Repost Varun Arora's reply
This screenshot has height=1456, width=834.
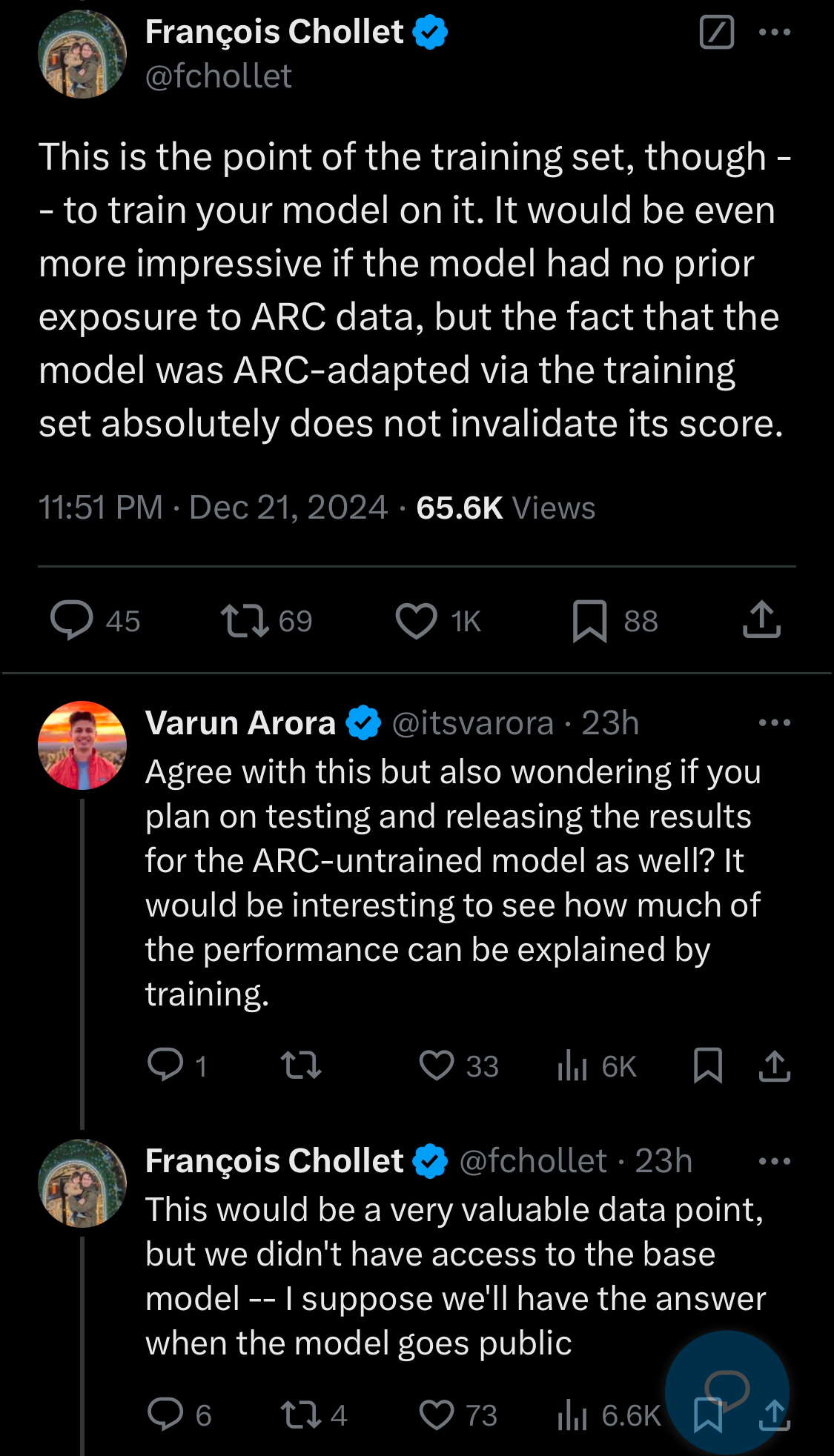(301, 1066)
